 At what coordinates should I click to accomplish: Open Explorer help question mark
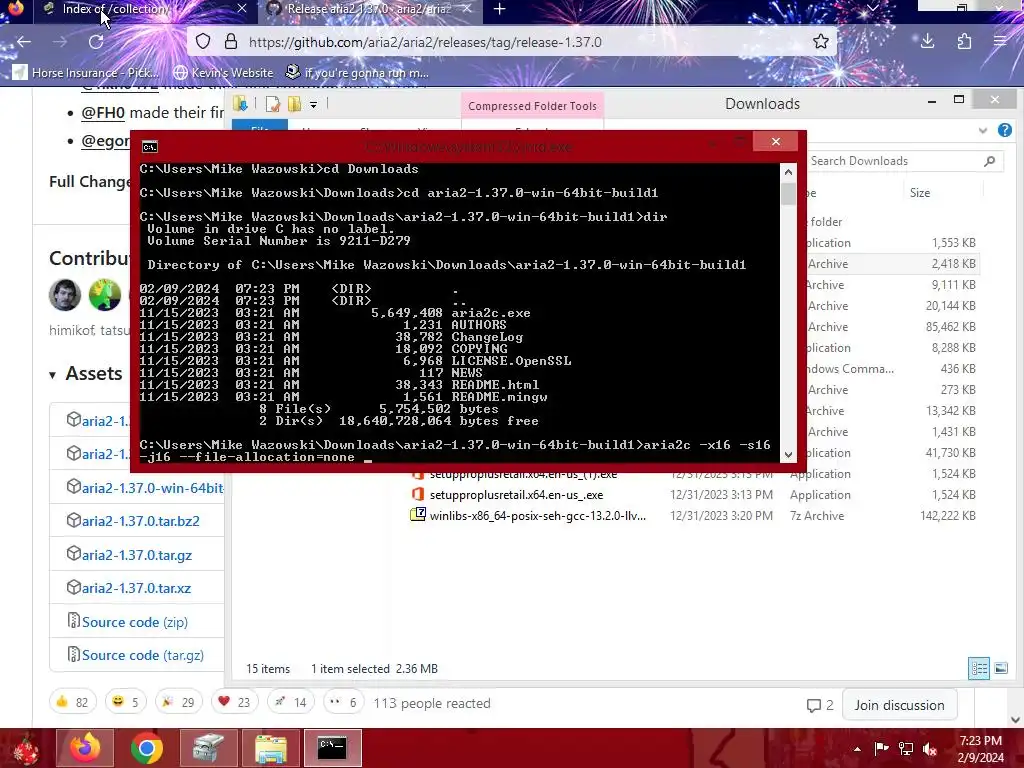pos(1005,130)
